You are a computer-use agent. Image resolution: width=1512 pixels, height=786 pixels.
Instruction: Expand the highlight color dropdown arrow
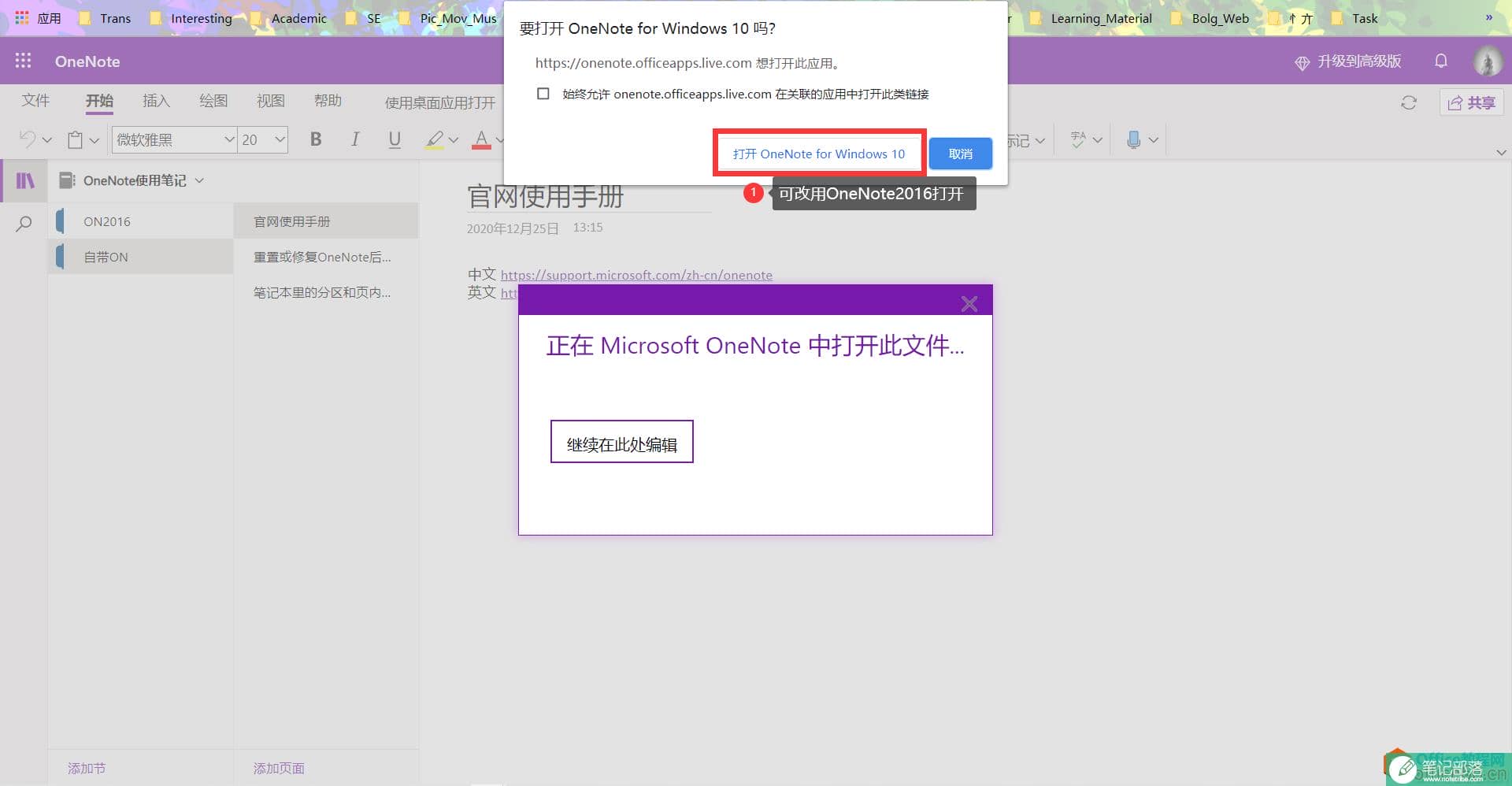coord(453,140)
